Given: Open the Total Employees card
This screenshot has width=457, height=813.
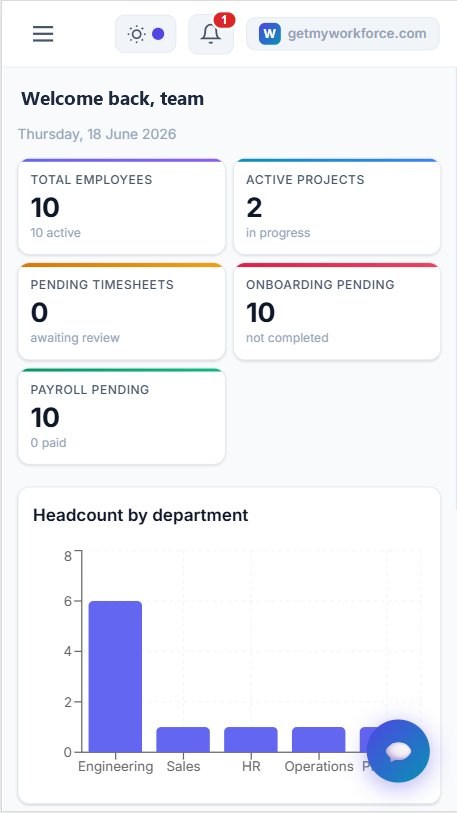Looking at the screenshot, I should tap(122, 207).
